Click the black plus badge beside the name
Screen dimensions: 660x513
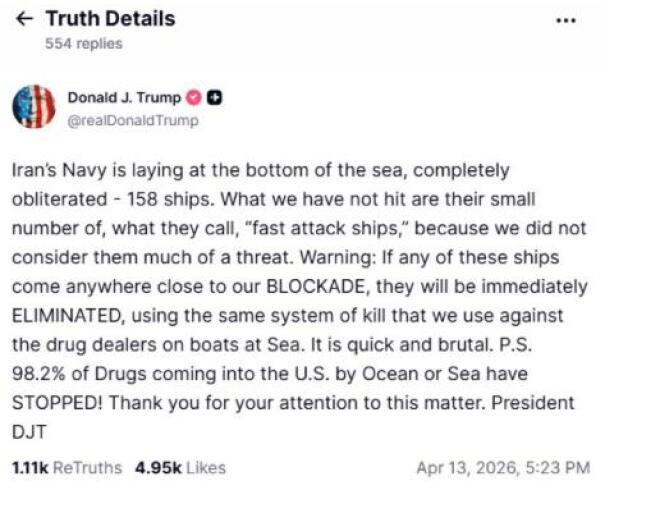(215, 98)
